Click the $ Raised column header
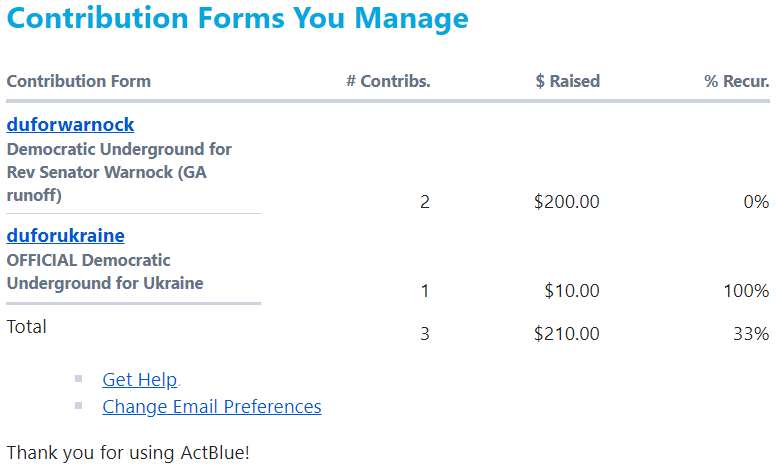The height and width of the screenshot is (470, 777). [567, 81]
